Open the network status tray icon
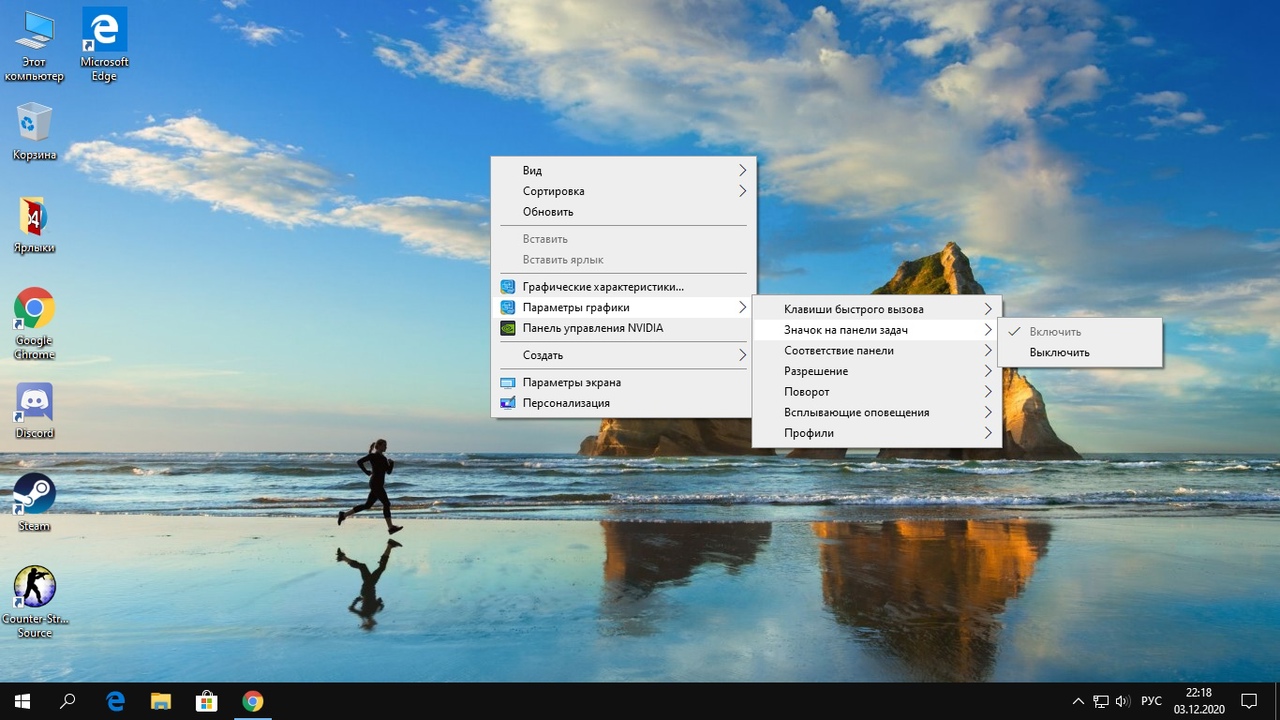1280x720 pixels. click(x=1101, y=701)
